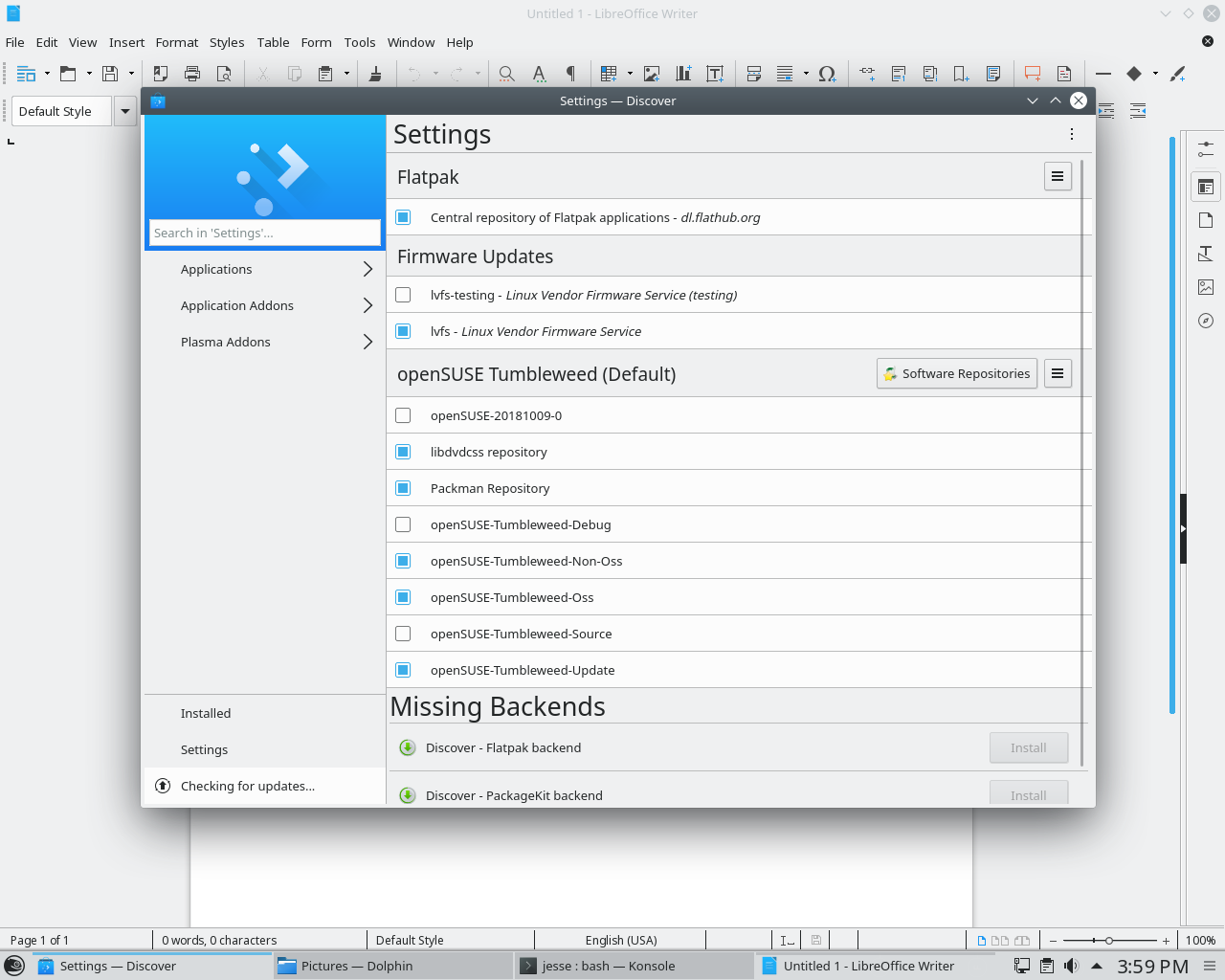Enable the openSUSE-20181009-0 repository checkbox
Screen dimensions: 1225x980
pos(403,415)
